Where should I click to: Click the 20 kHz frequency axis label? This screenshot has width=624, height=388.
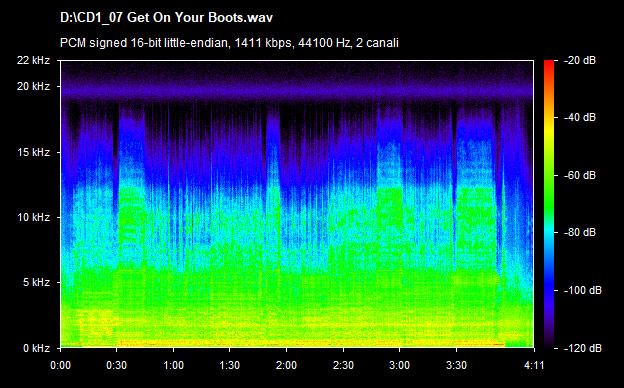[33, 86]
